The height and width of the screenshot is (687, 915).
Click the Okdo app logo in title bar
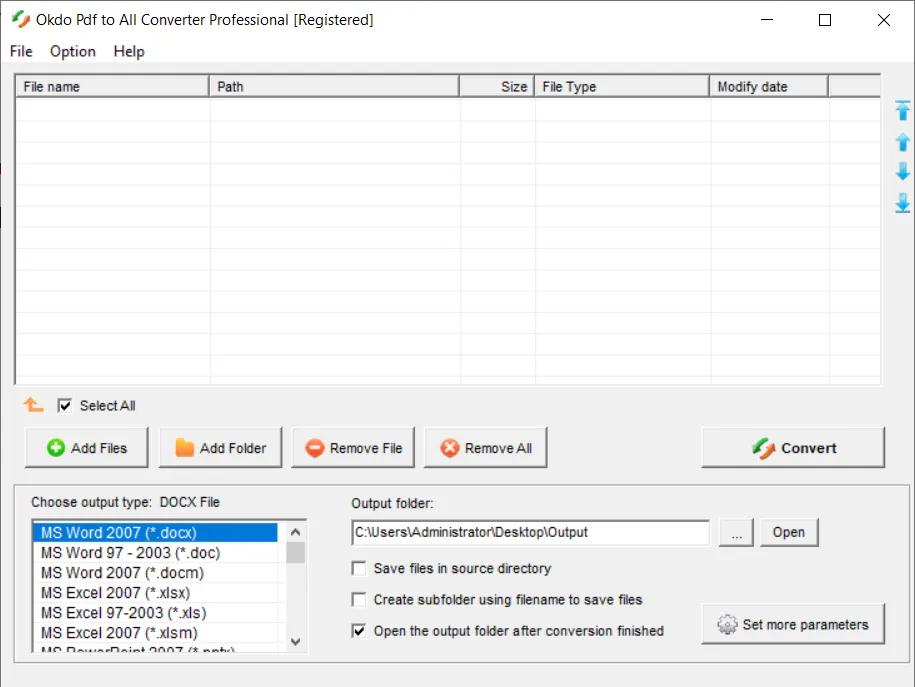click(x=21, y=19)
